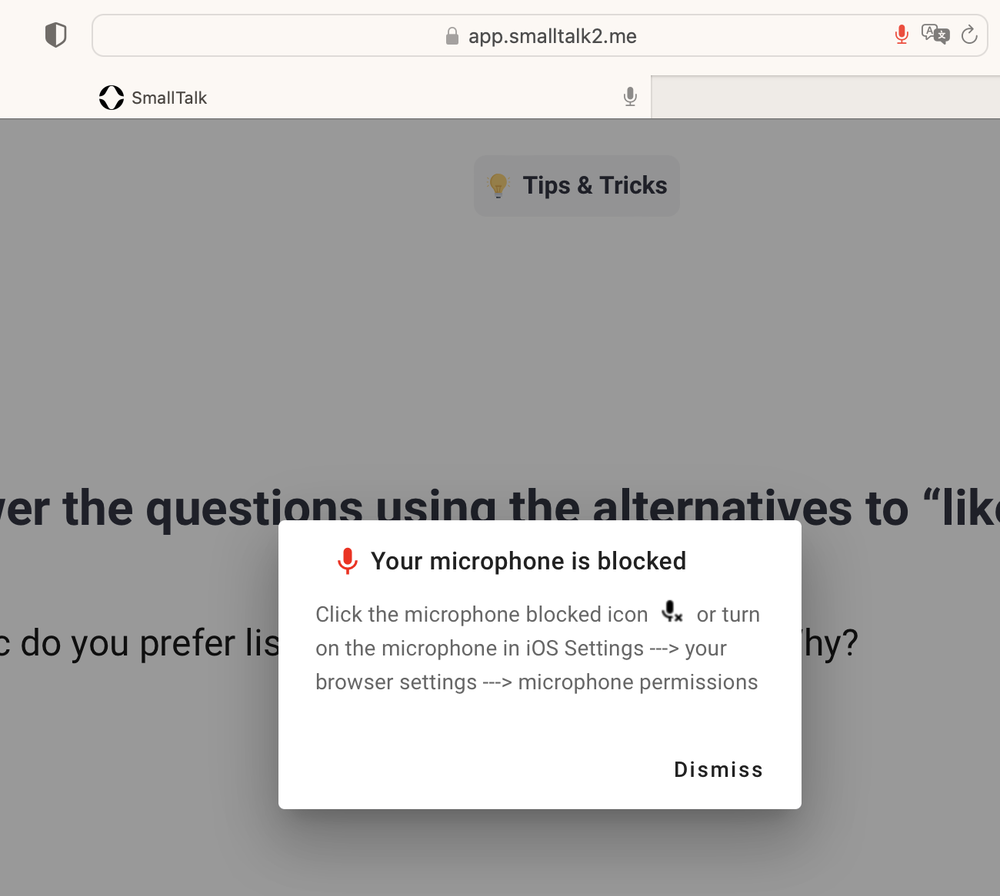1000x896 pixels.
Task: Click the gray microphone indicator on SmallTalk tab
Action: click(x=630, y=97)
